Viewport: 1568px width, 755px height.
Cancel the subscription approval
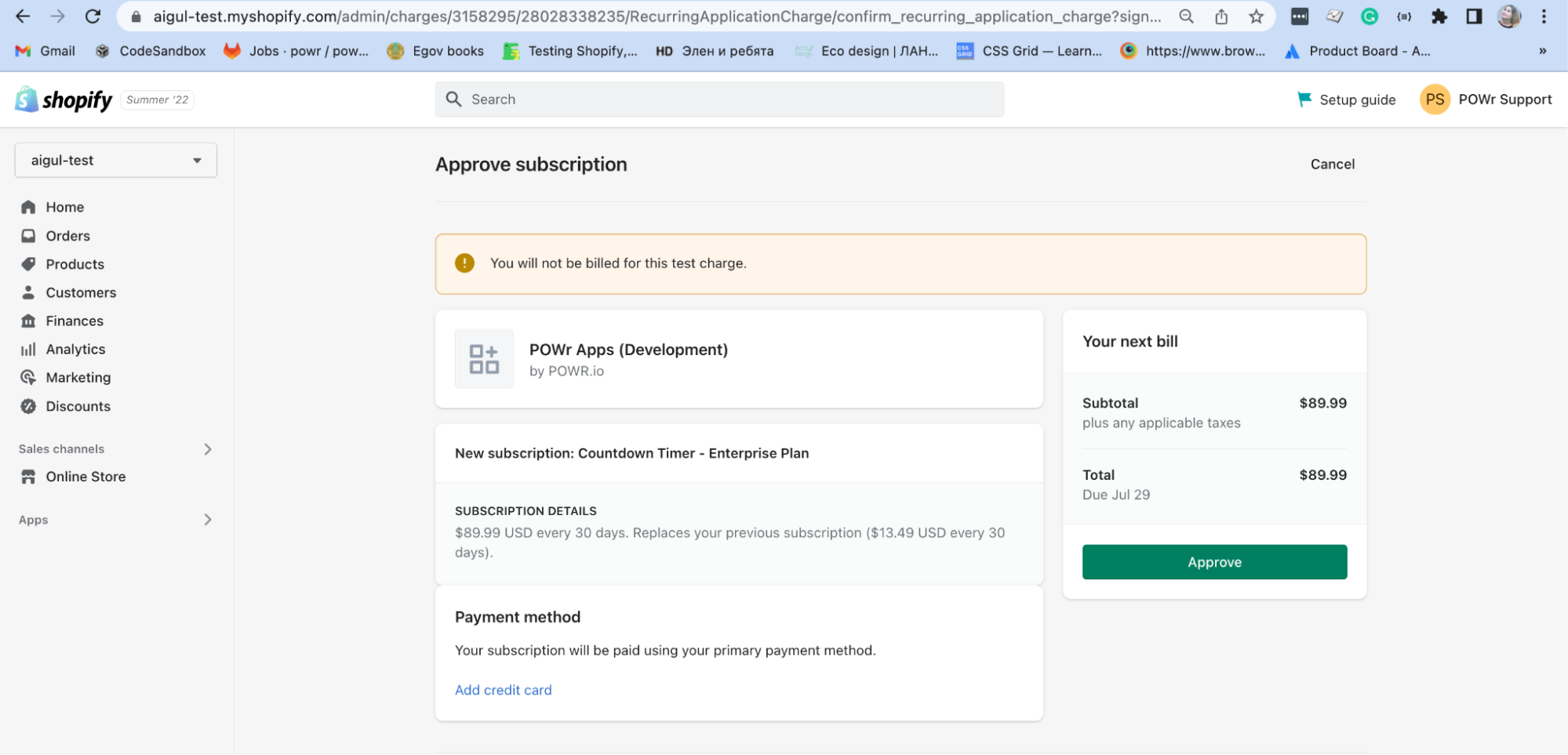[x=1332, y=164]
